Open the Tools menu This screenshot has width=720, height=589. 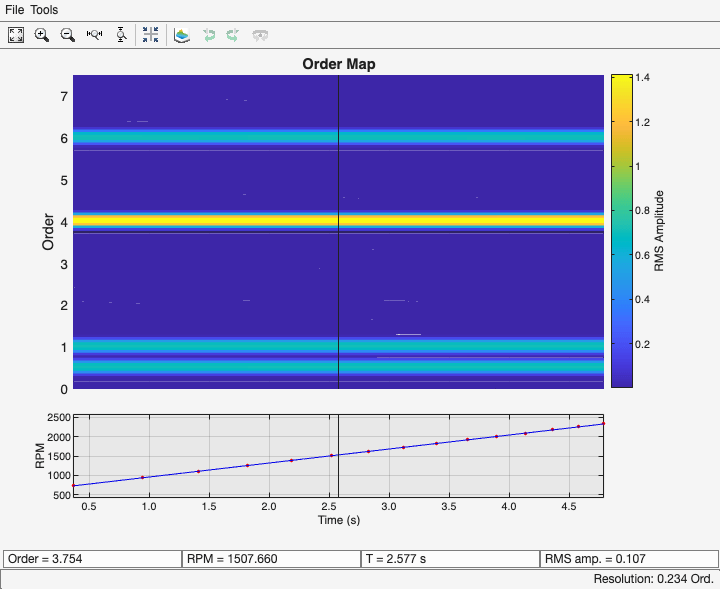pyautogui.click(x=44, y=10)
